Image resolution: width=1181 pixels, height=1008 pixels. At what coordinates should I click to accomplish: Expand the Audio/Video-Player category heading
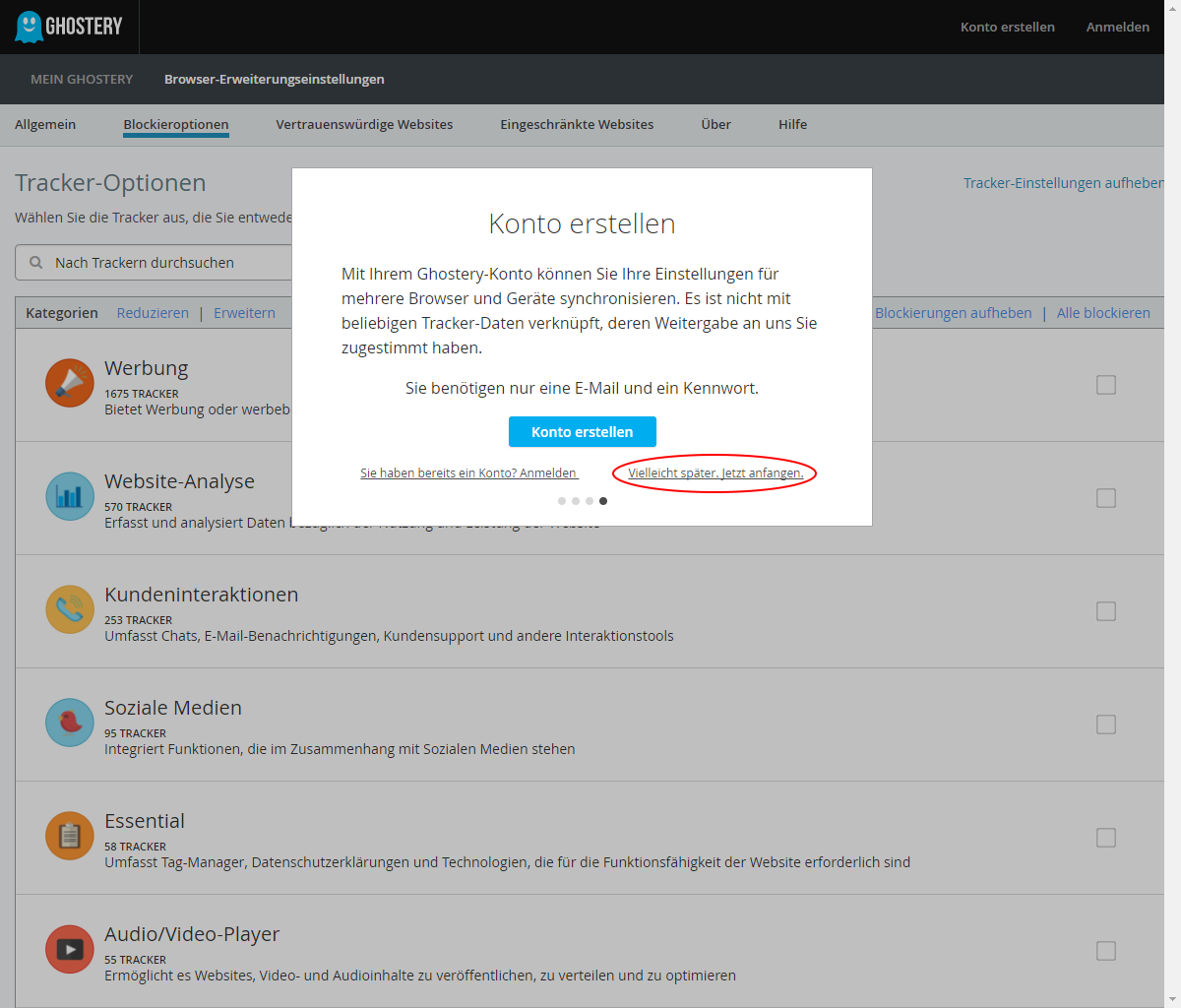192,934
